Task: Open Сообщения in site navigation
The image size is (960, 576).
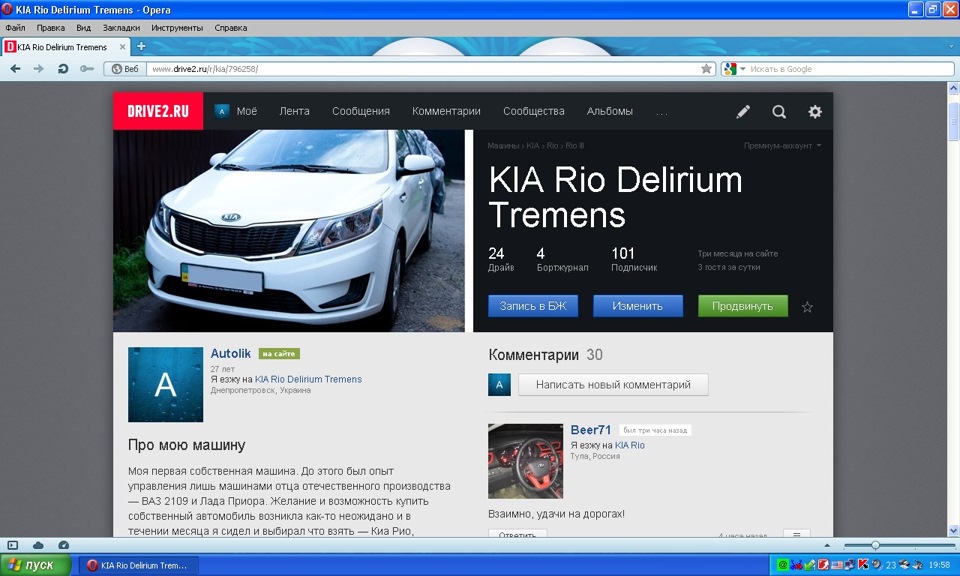Action: tap(361, 111)
